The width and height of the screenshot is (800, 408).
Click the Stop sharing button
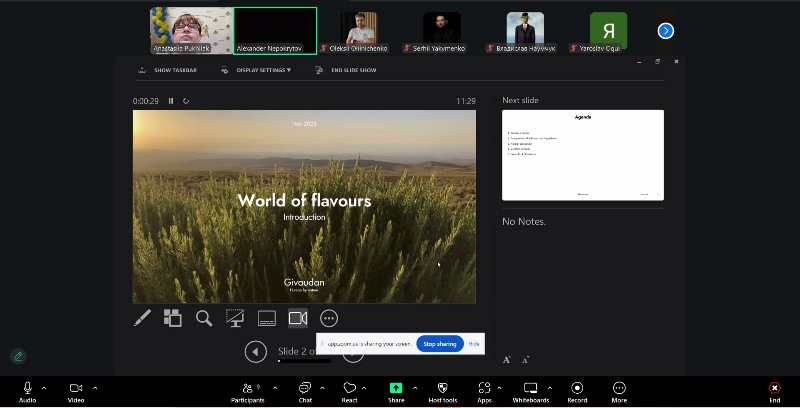pyautogui.click(x=440, y=344)
